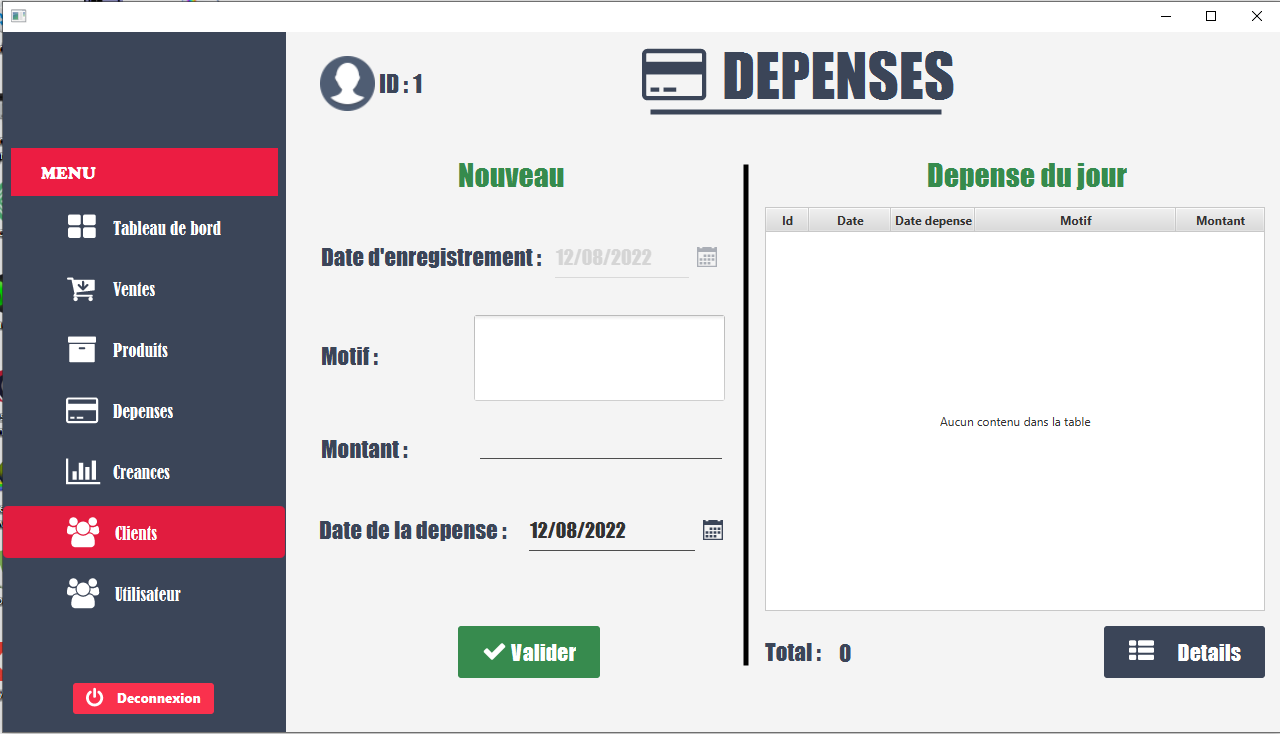Click the Ventes shopping cart icon
Viewport: 1280px width, 734px height.
(x=82, y=289)
